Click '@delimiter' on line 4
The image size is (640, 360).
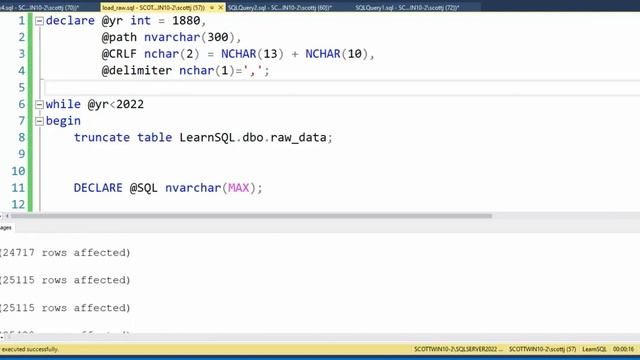click(x=137, y=71)
